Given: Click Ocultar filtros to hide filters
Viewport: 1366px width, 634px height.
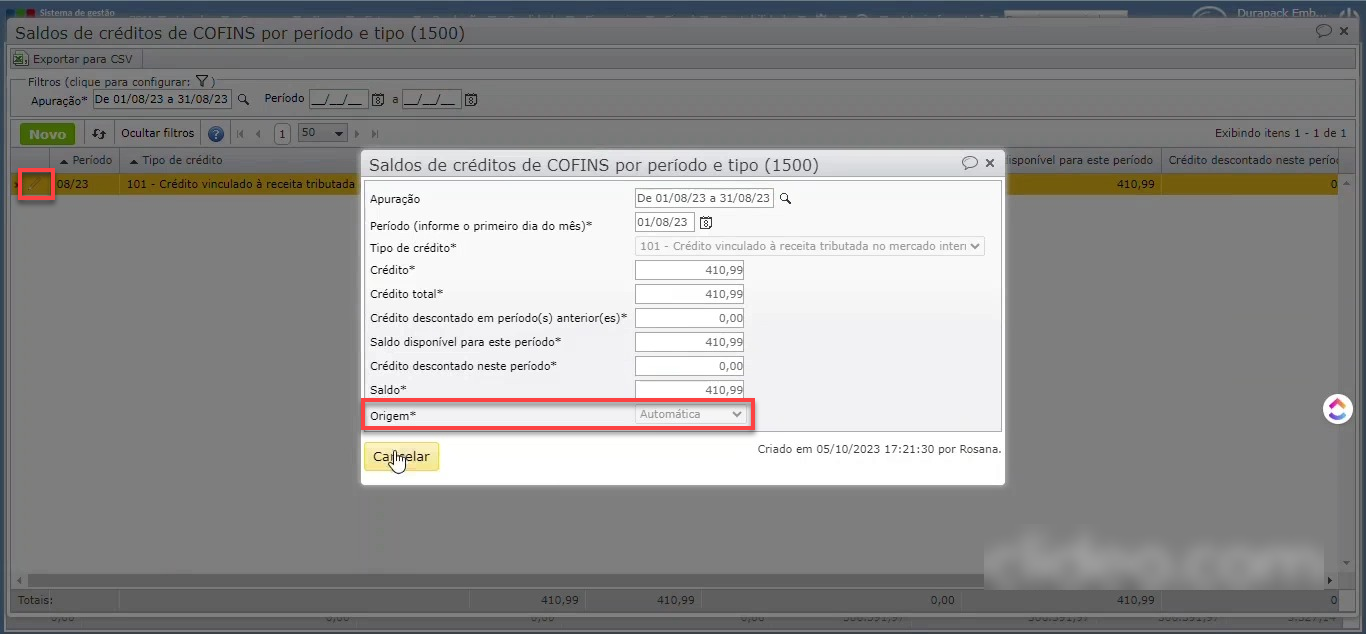Looking at the screenshot, I should tap(157, 133).
